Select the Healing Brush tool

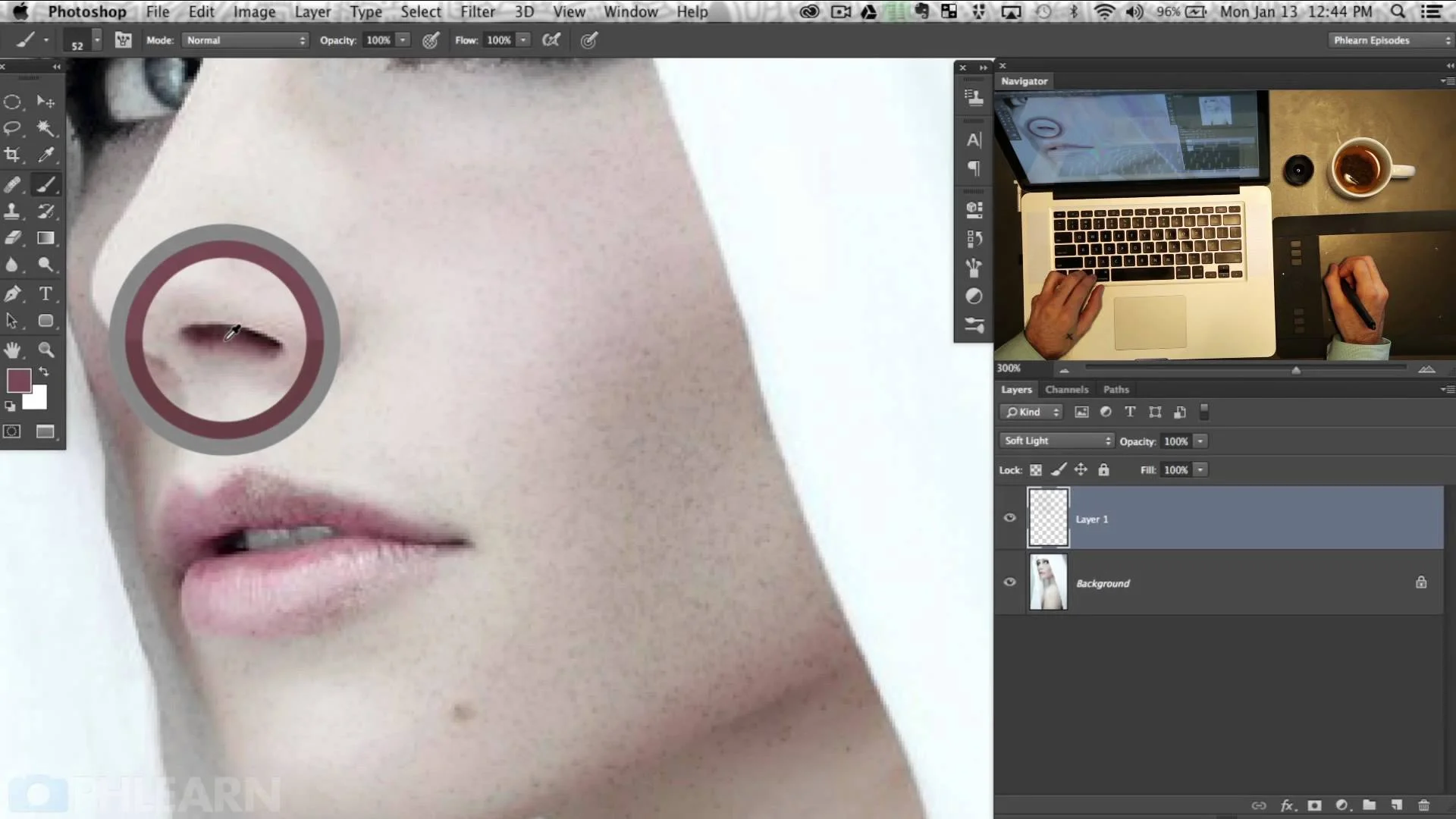13,184
